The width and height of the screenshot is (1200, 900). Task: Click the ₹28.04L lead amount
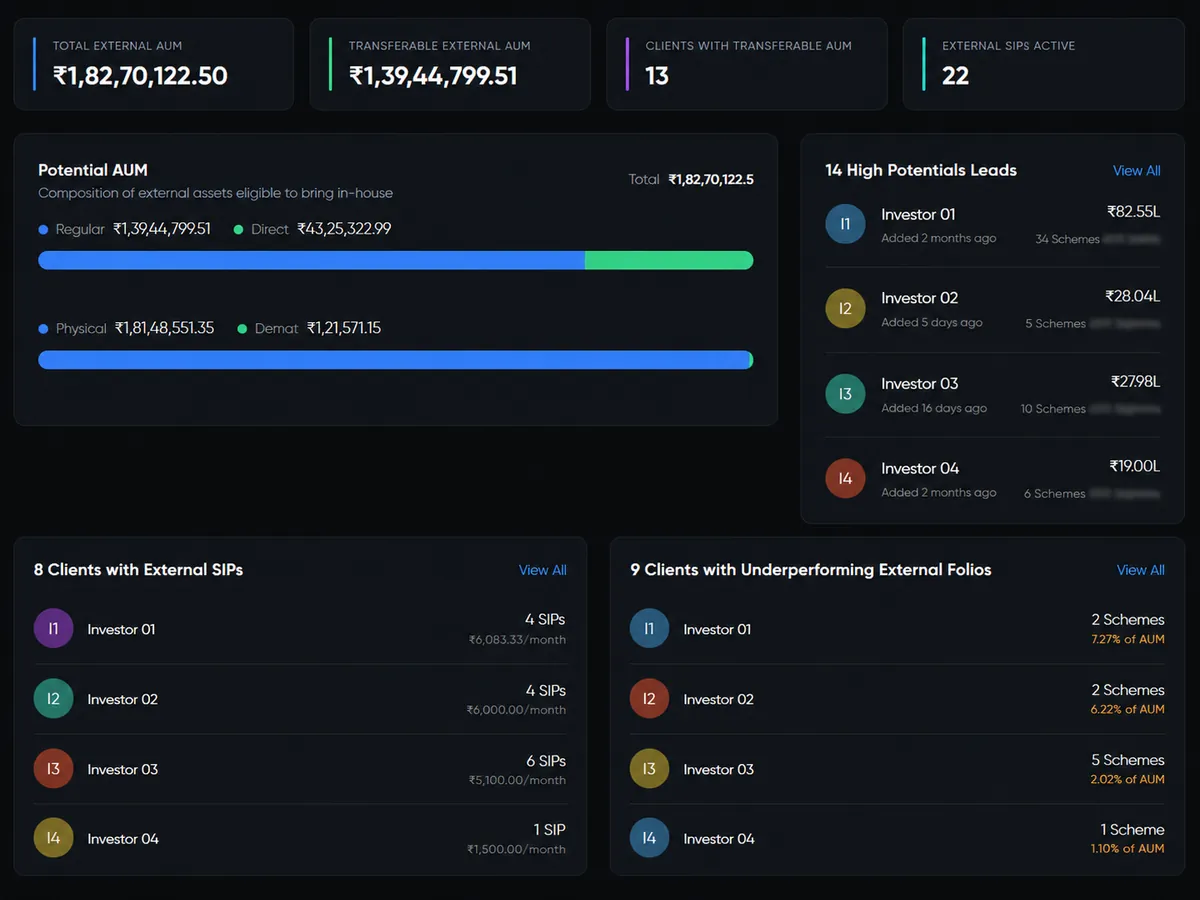point(1133,297)
